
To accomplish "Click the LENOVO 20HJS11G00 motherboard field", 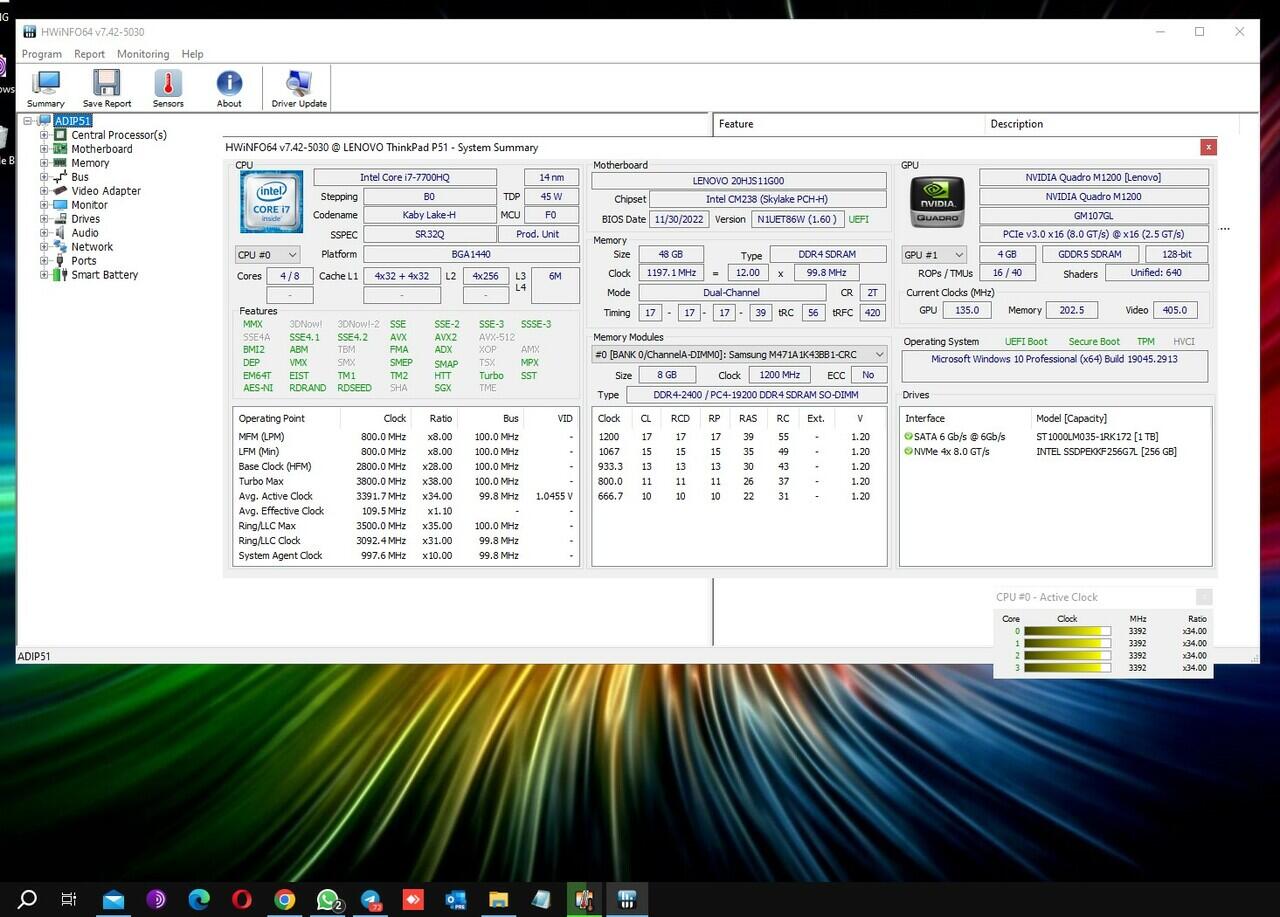I will click(x=739, y=181).
